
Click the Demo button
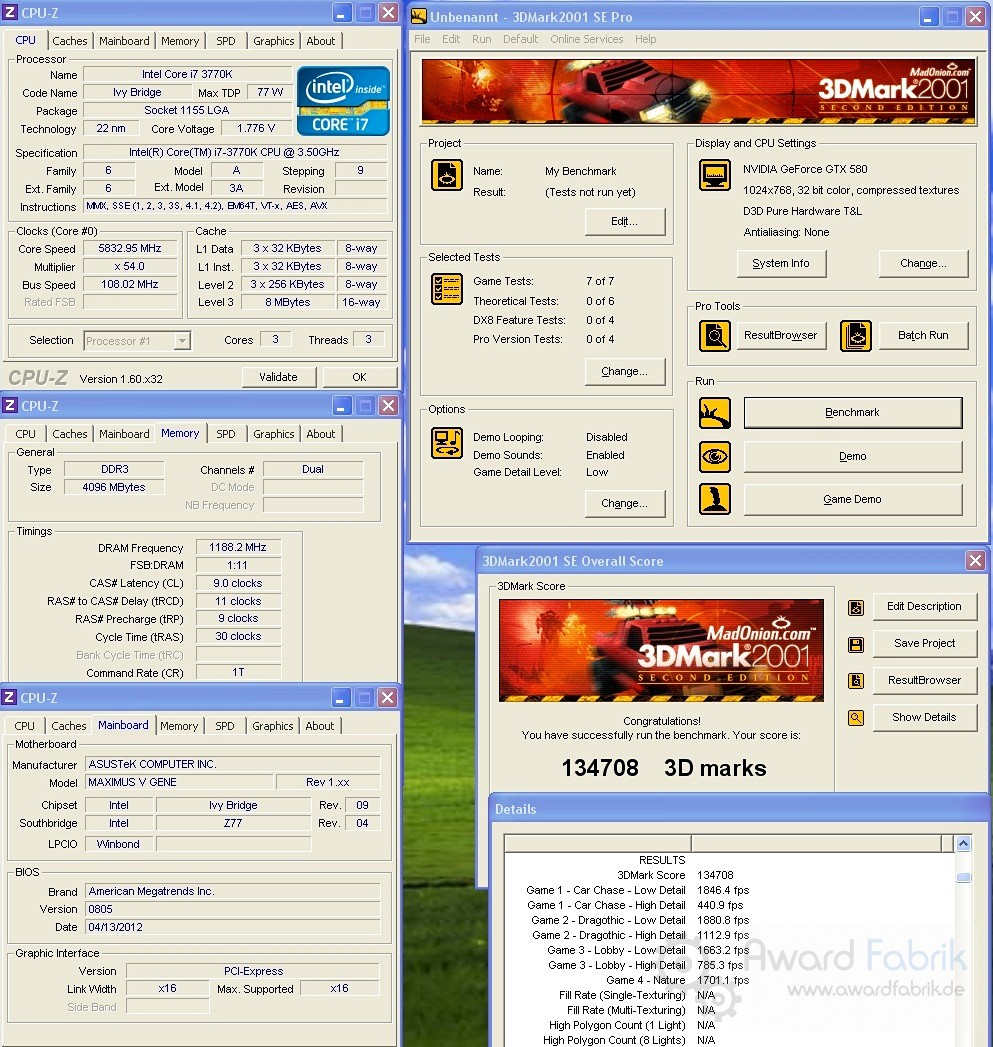[853, 457]
